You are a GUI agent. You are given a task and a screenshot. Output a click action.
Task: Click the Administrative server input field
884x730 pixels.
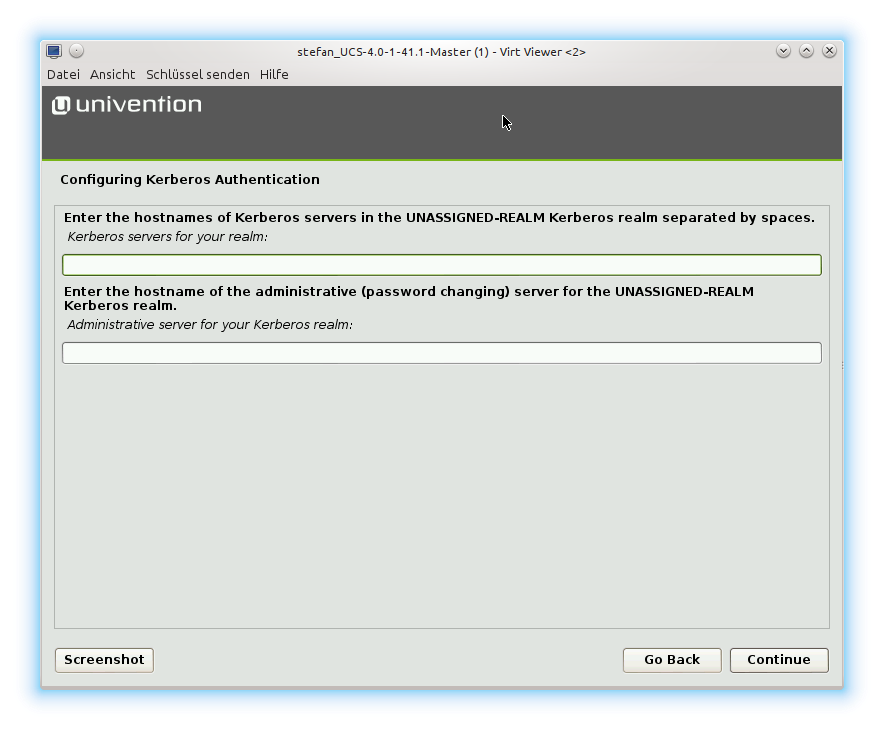(x=441, y=353)
